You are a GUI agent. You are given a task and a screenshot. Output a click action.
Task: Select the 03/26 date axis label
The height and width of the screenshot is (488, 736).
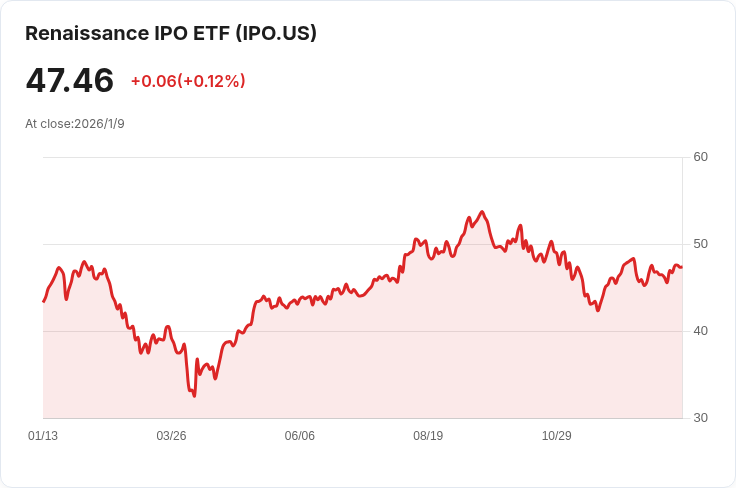pyautogui.click(x=171, y=436)
